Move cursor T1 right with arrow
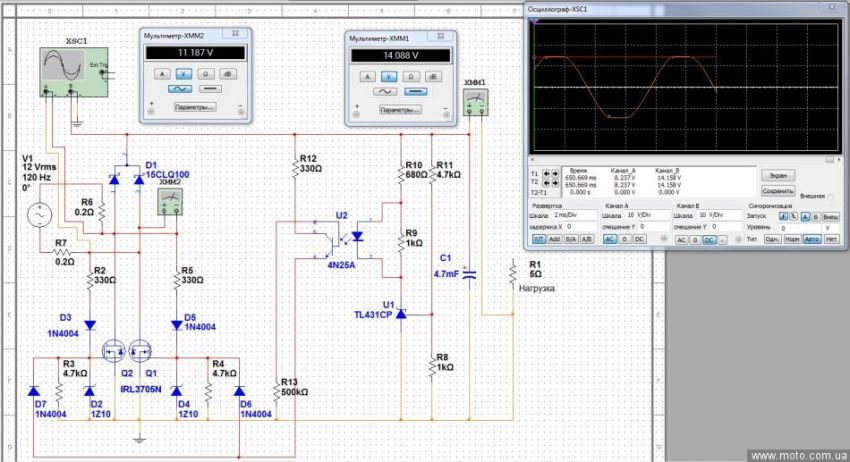Screen dimensions: 850x462 tap(555, 171)
